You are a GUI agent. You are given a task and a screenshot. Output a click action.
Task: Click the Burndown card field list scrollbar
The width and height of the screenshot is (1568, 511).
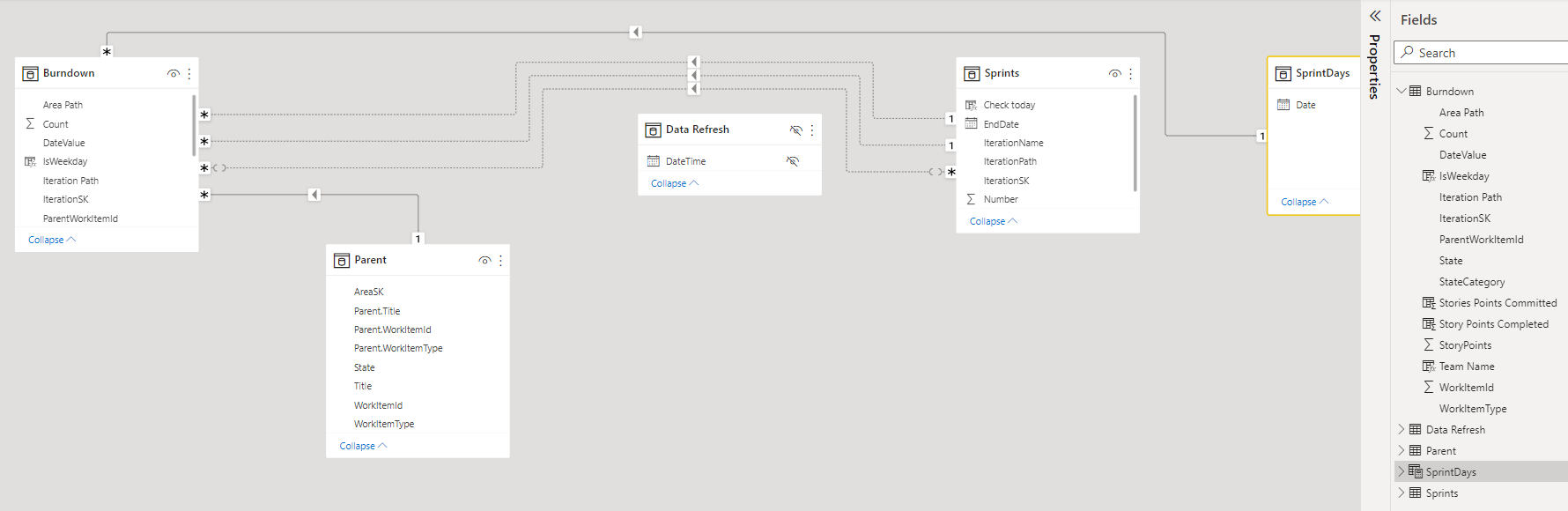coord(194,125)
